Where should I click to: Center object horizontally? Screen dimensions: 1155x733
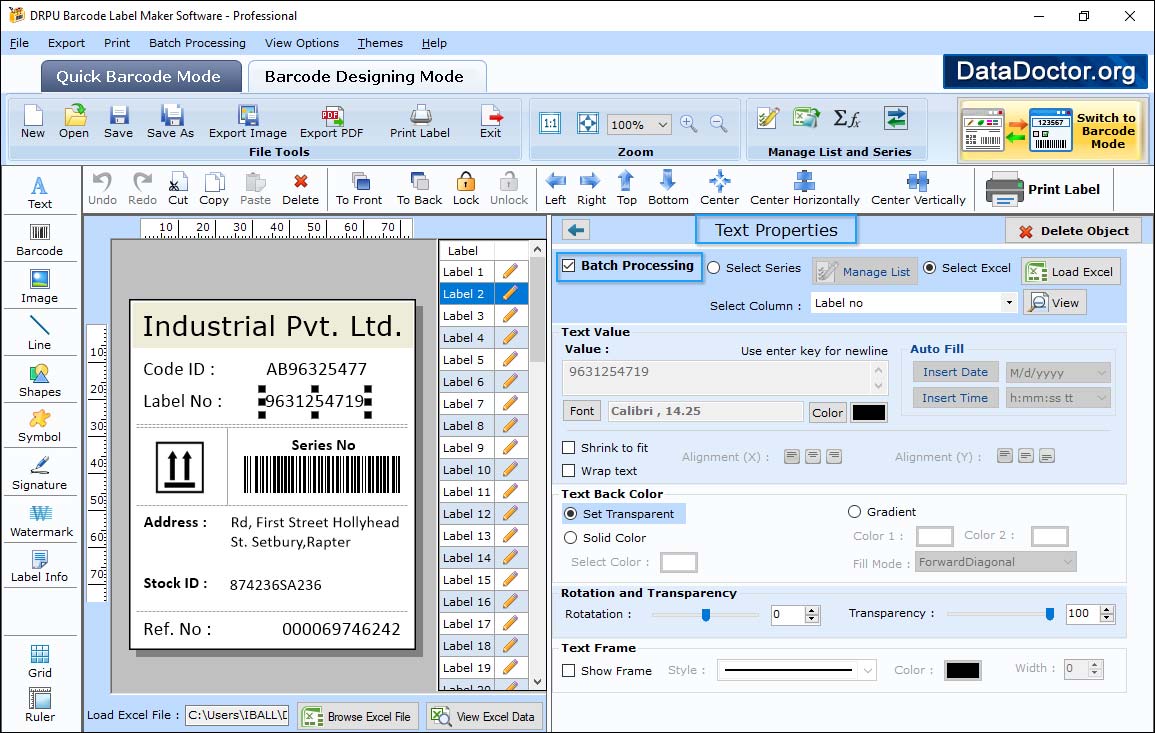click(x=804, y=189)
